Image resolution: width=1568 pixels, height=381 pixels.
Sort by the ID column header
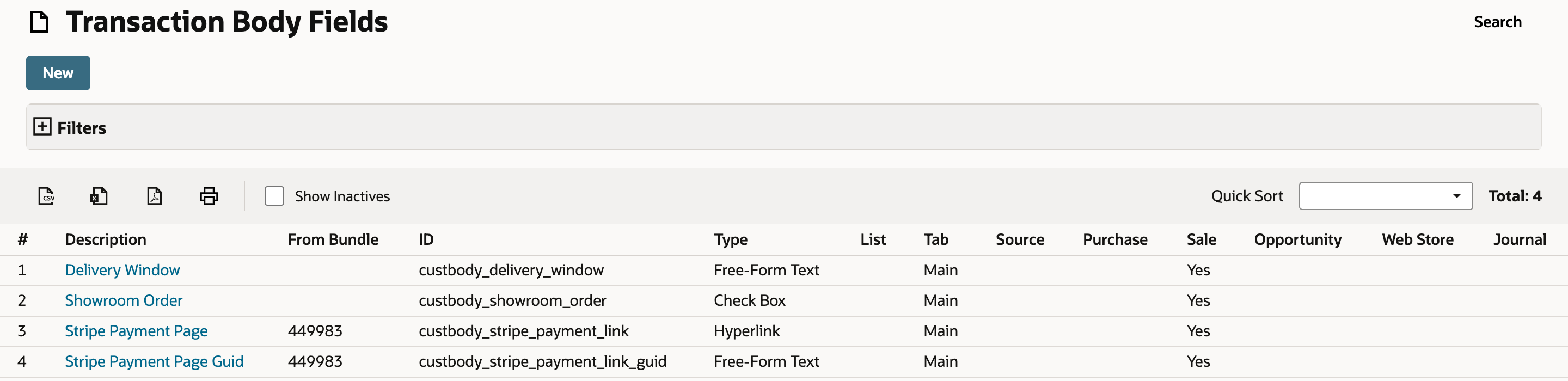click(x=426, y=240)
